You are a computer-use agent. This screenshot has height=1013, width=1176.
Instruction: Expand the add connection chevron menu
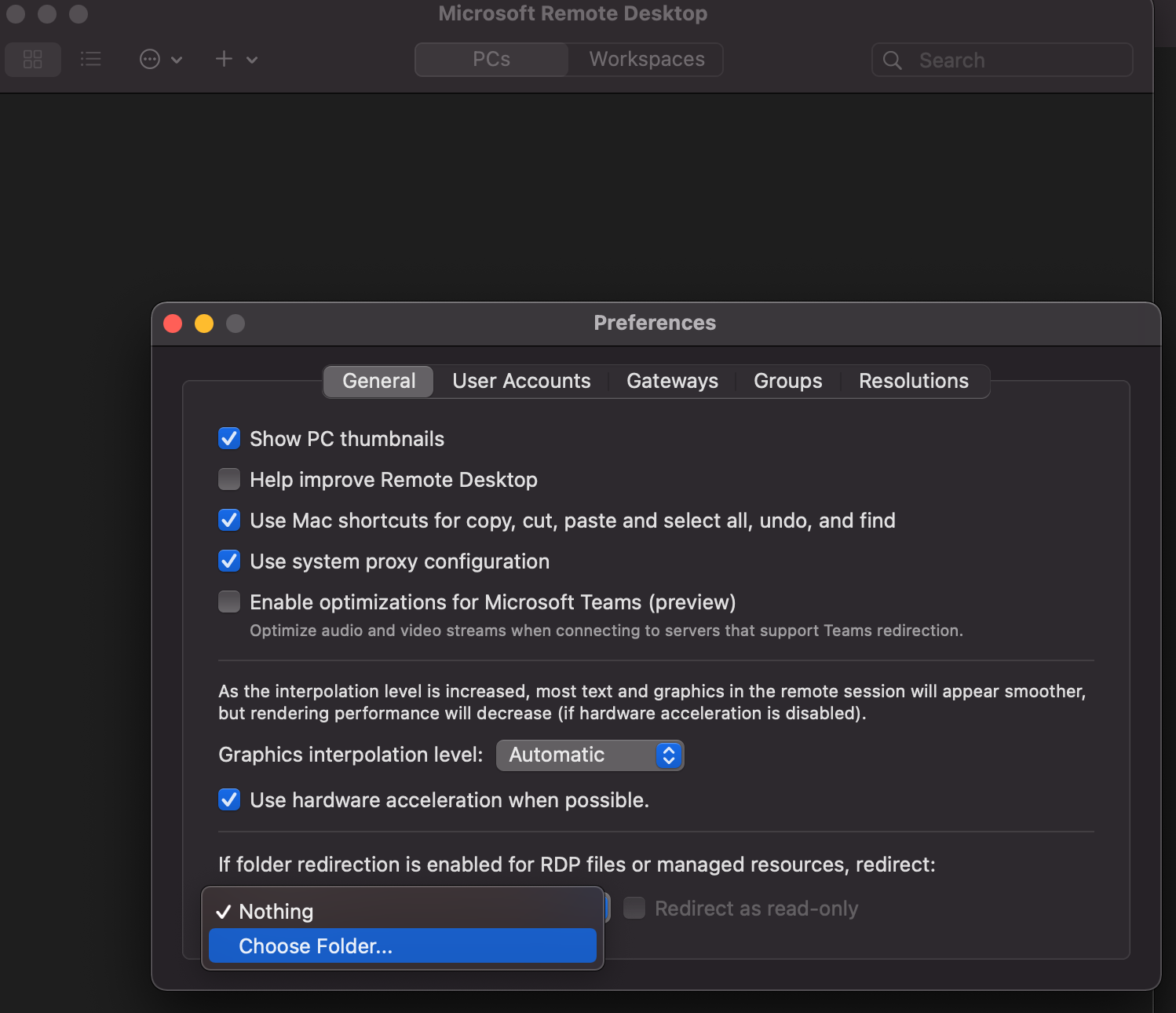(x=251, y=60)
